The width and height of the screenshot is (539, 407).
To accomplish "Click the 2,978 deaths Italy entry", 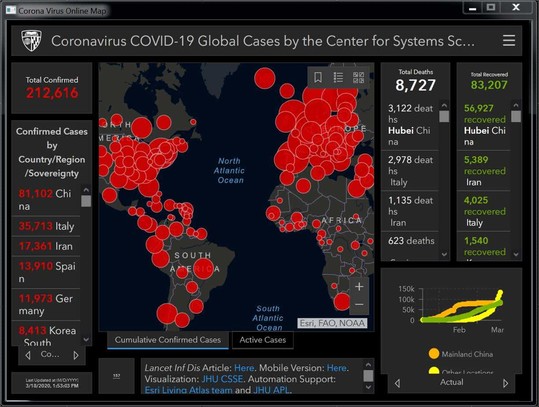I will pos(410,171).
